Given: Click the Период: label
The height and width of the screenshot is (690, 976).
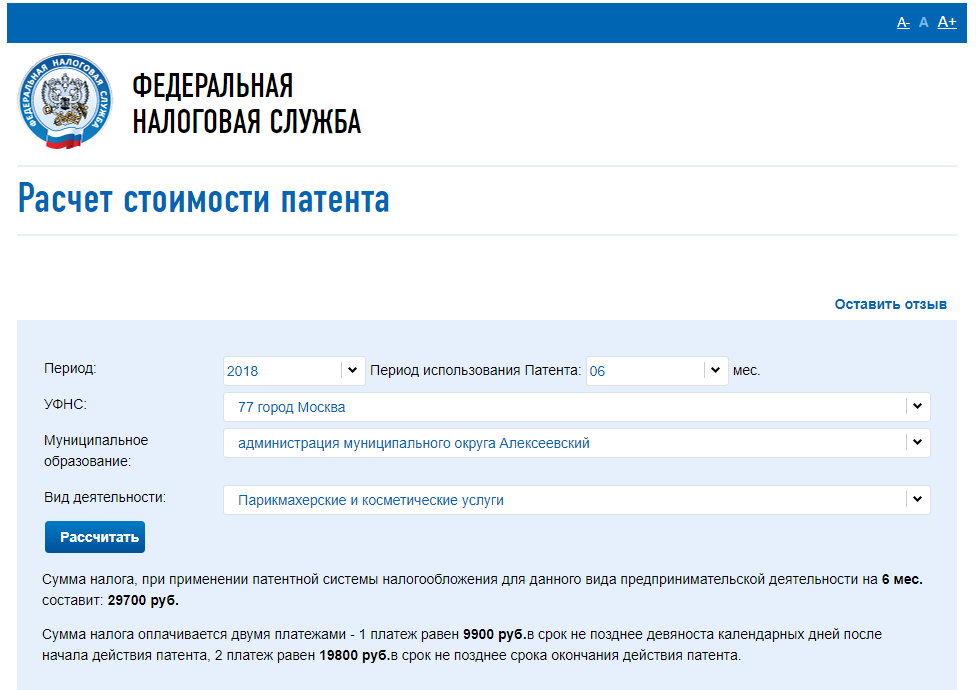Looking at the screenshot, I should click(x=70, y=368).
